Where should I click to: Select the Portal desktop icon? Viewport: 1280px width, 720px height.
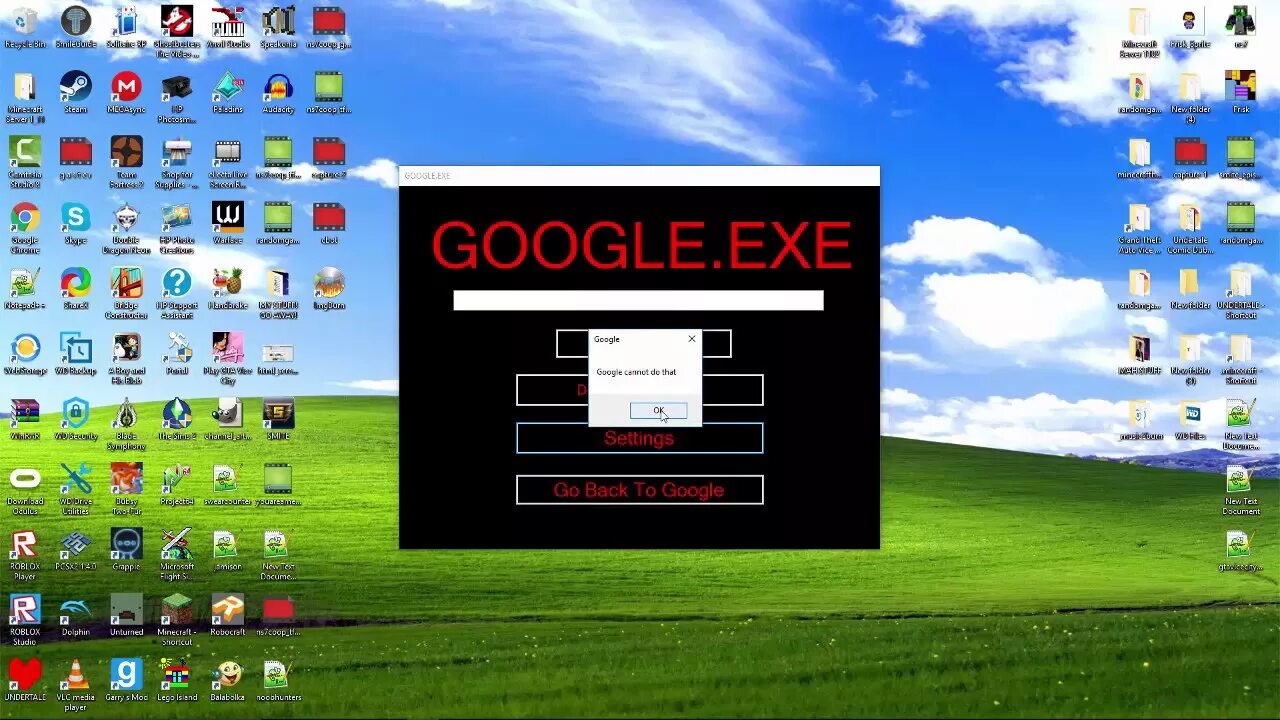(177, 353)
